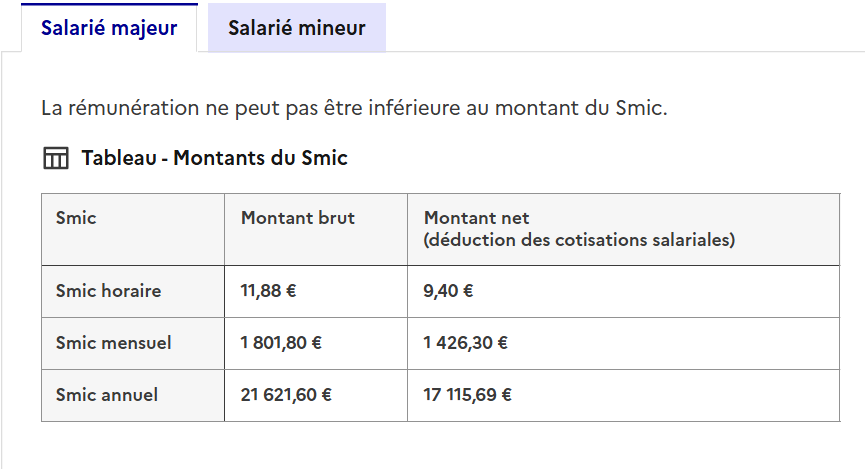The height and width of the screenshot is (469, 865).
Task: Click the word Tableau in the table title
Action: (119, 158)
